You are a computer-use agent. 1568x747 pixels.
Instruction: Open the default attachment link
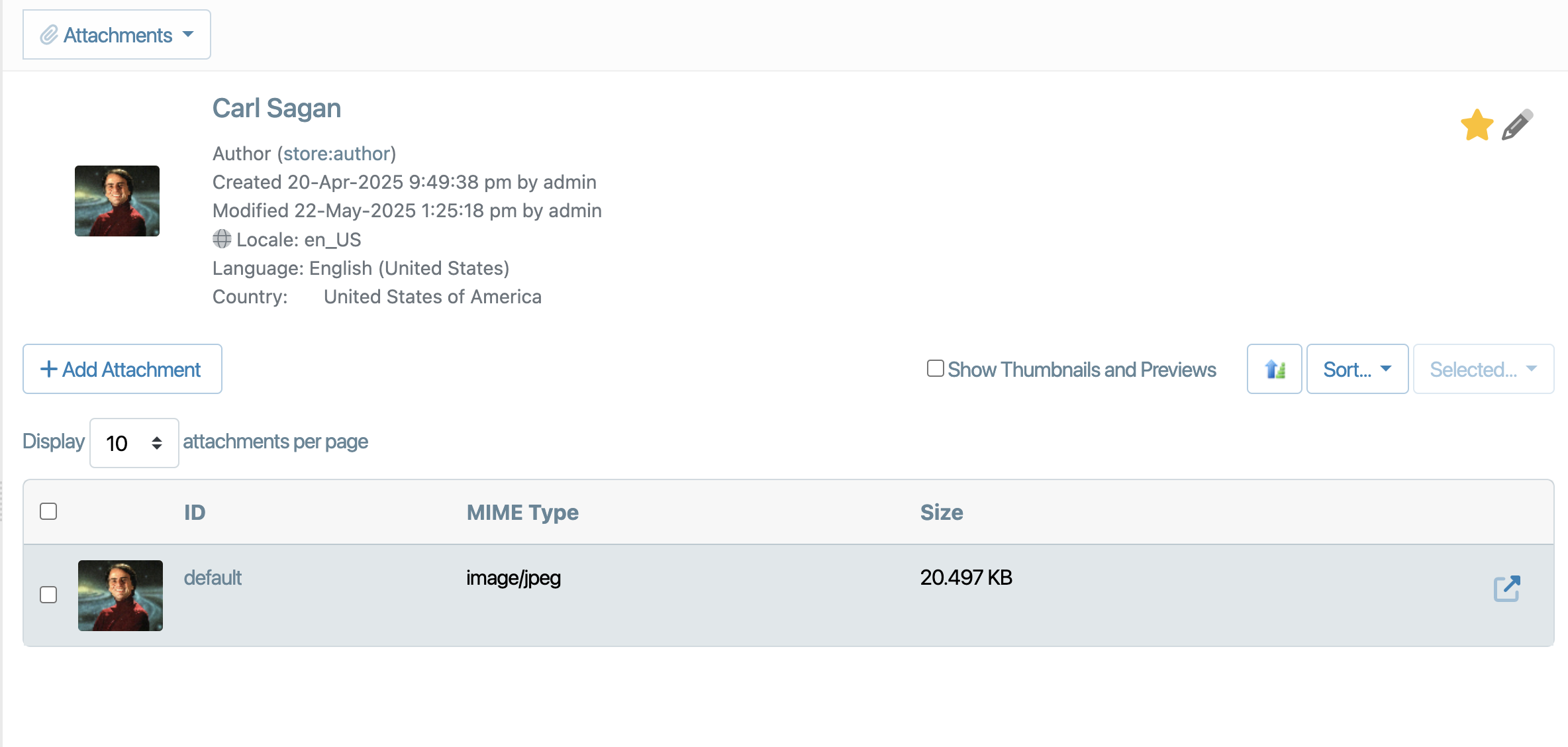point(213,577)
